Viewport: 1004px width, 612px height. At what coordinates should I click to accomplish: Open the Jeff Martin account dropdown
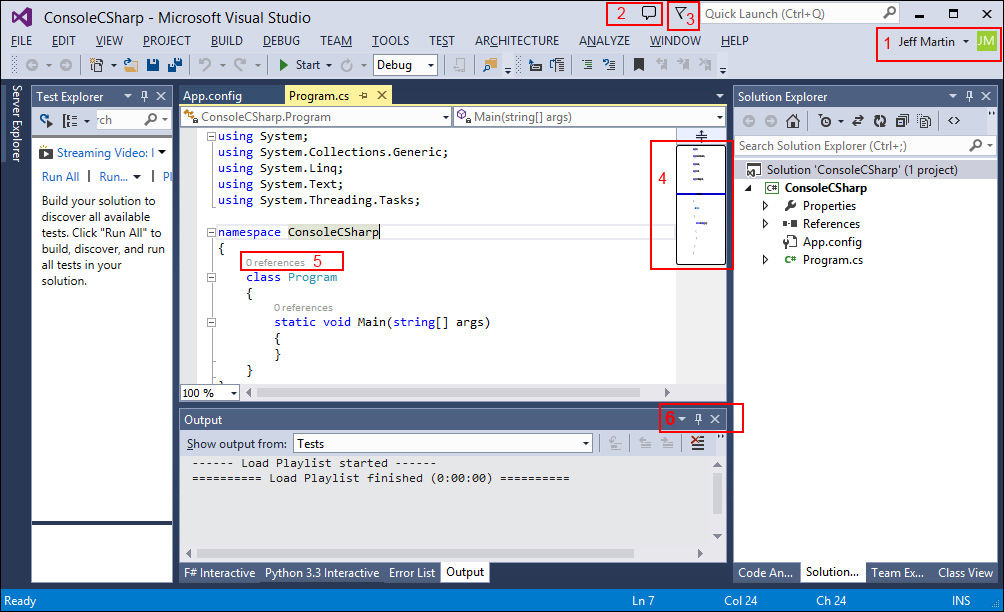pyautogui.click(x=966, y=42)
